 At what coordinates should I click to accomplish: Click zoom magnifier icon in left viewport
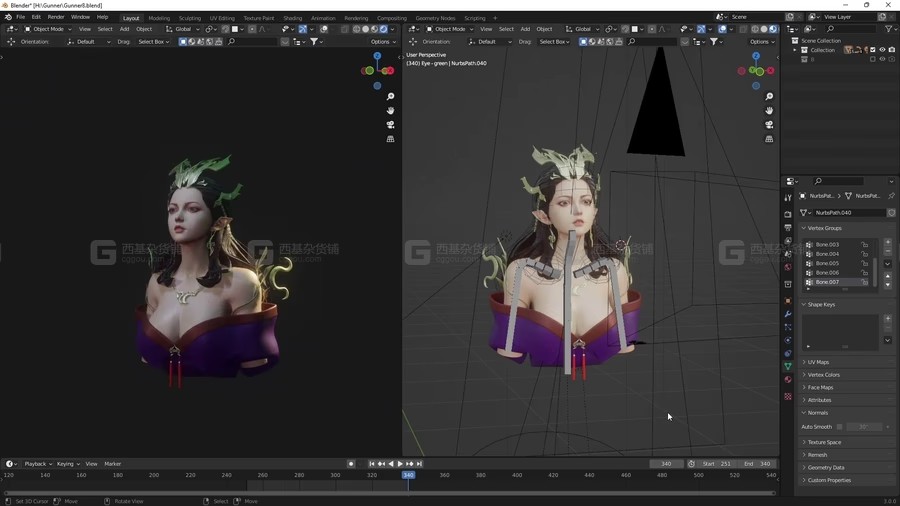click(x=390, y=96)
